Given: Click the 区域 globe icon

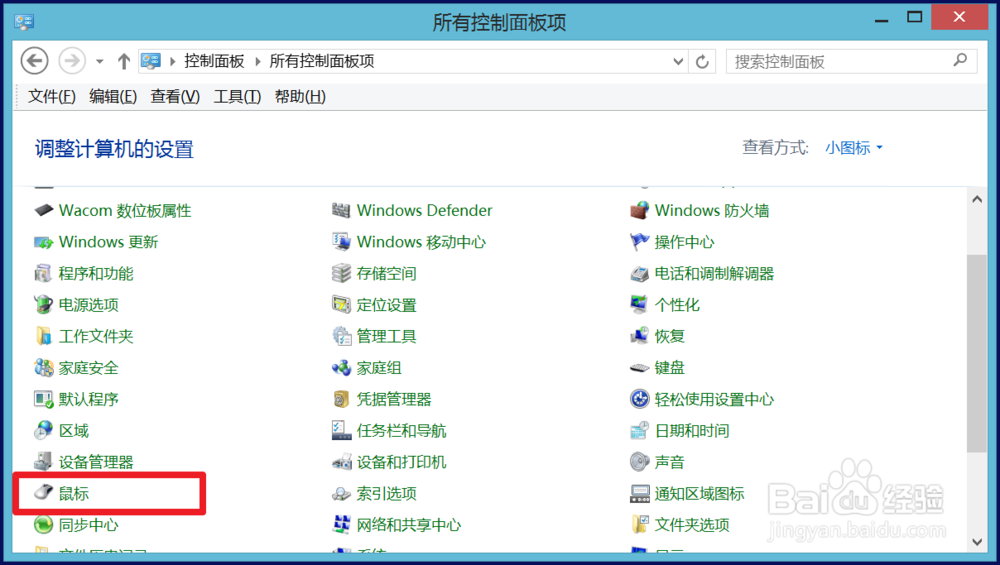Looking at the screenshot, I should [43, 430].
